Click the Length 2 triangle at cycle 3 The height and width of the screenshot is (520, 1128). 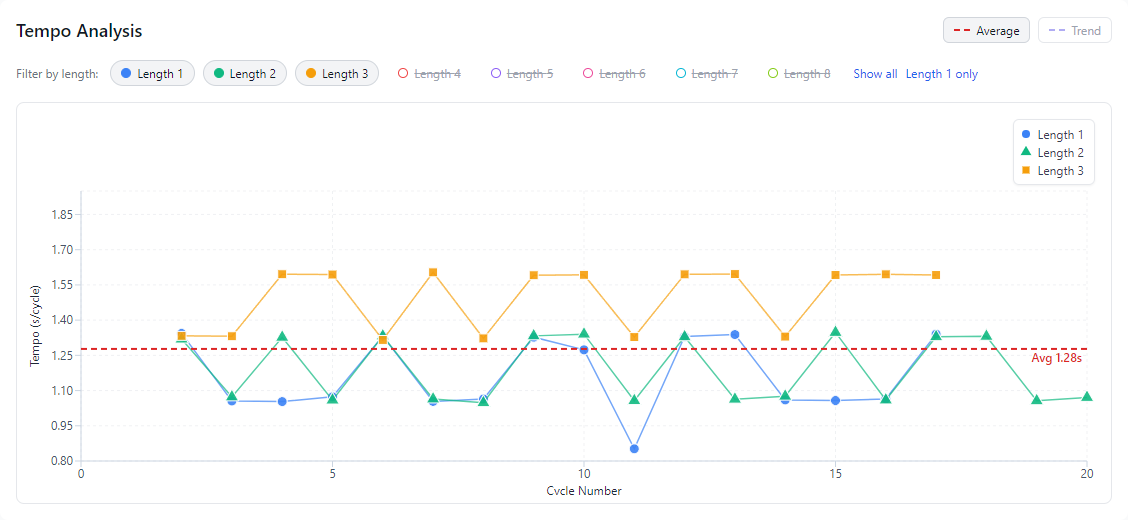click(232, 396)
